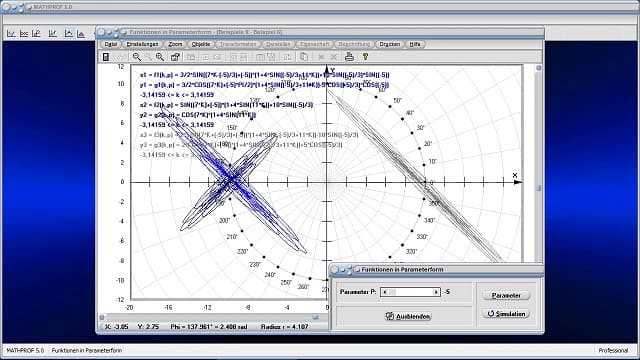Image resolution: width=640 pixels, height=360 pixels.
Task: Click the x2 = f2(k,p) equation text
Action: (227, 105)
